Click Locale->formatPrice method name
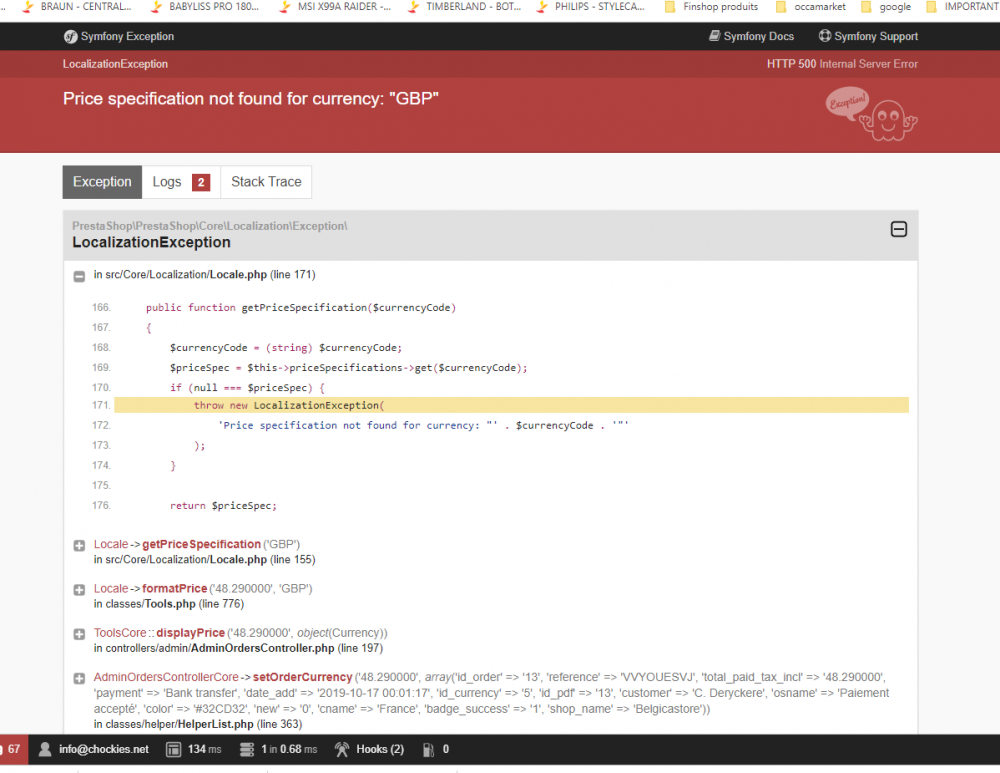Screen dimensions: 1000x773 tap(174, 588)
